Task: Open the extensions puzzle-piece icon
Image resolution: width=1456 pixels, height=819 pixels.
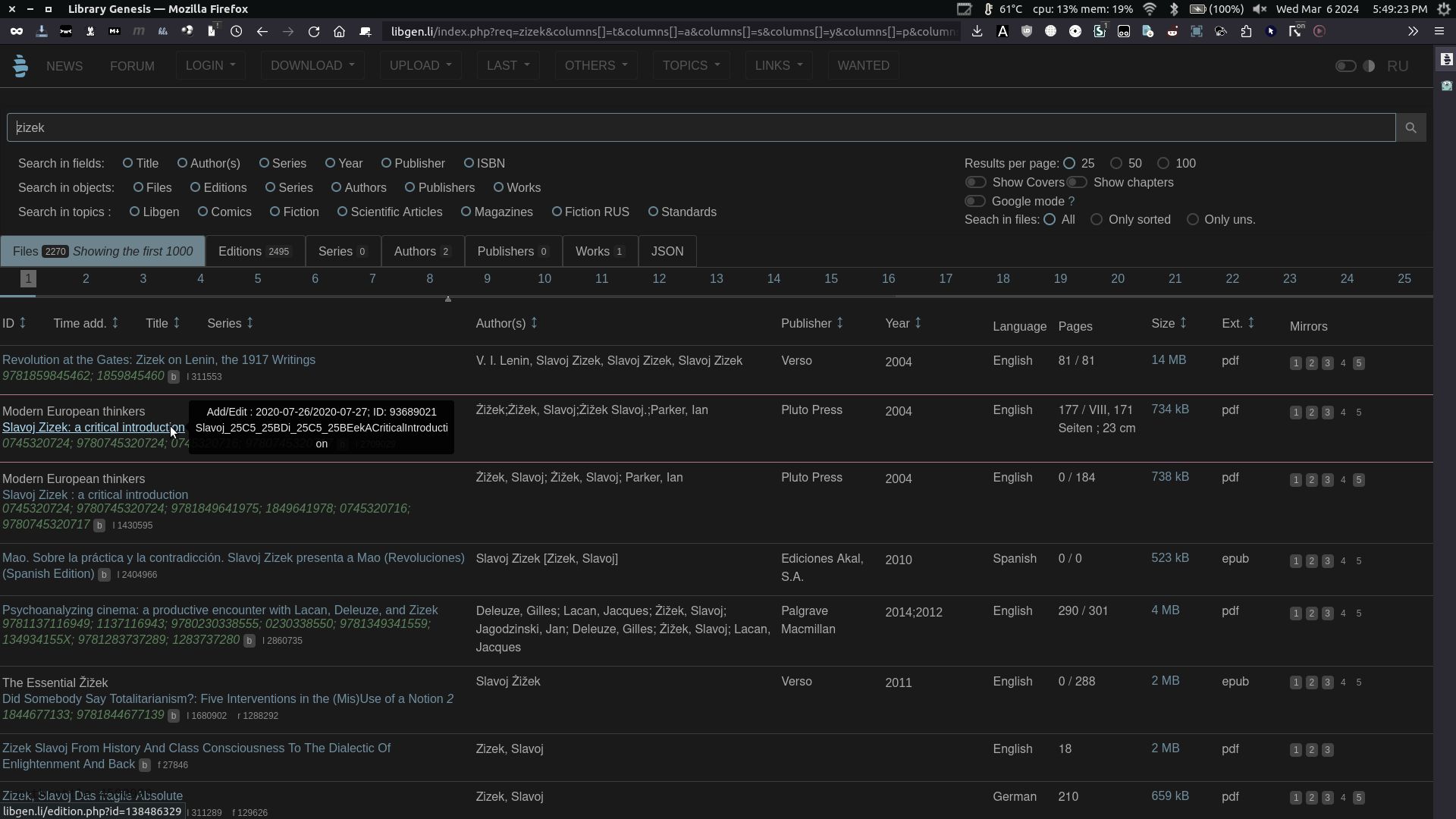Action: 1247,32
